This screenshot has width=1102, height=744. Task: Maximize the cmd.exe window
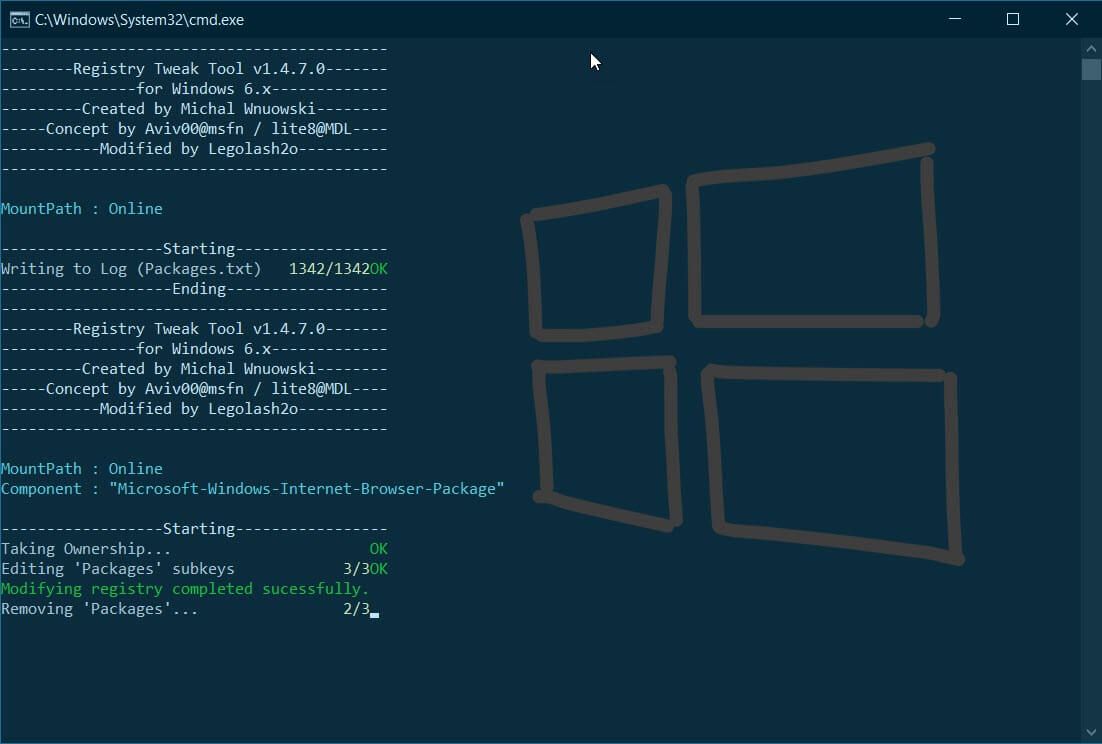[x=1013, y=19]
